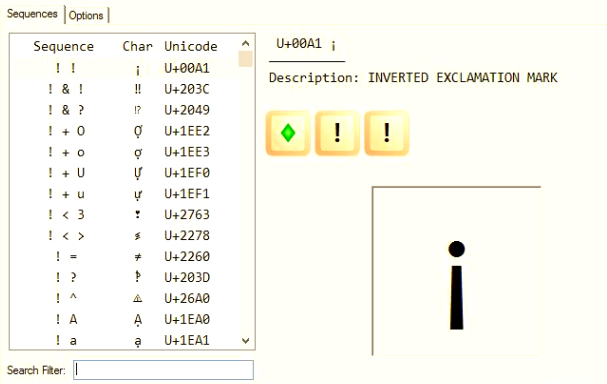Screen dimensions: 607x384
Task: Click the U+00A1 heading in the detail panel
Action: [x=306, y=44]
